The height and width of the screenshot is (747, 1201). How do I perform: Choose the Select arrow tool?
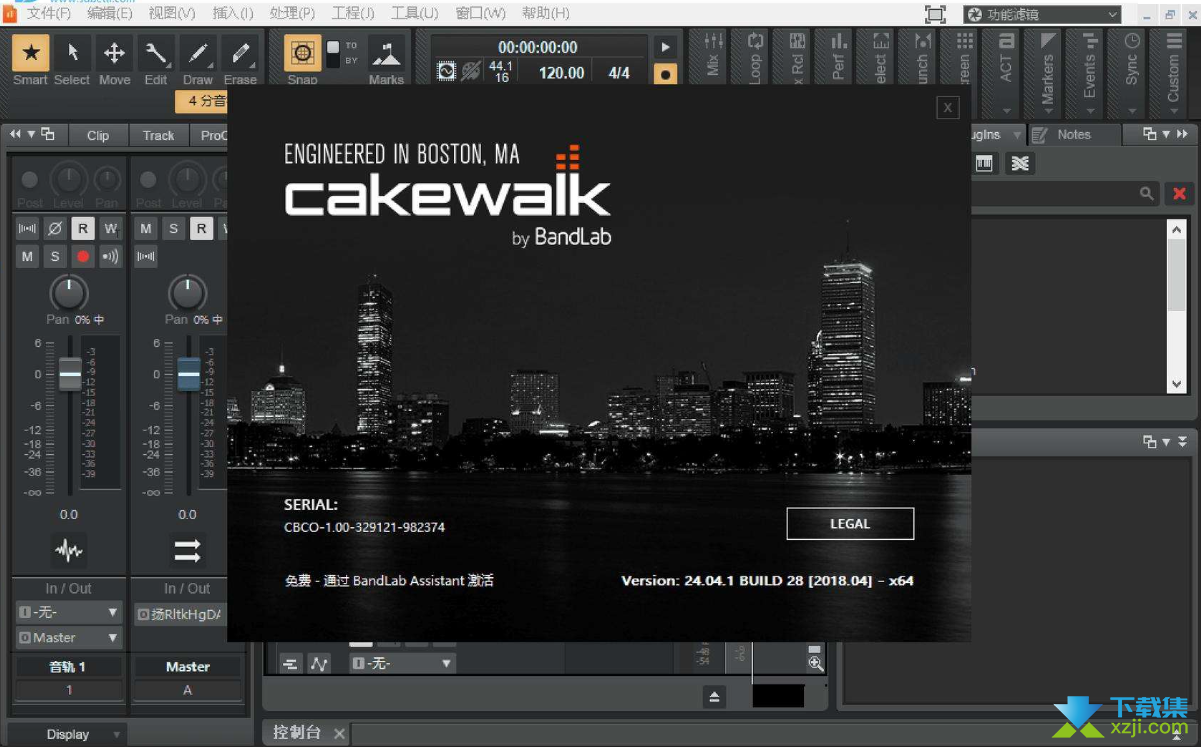coord(72,53)
